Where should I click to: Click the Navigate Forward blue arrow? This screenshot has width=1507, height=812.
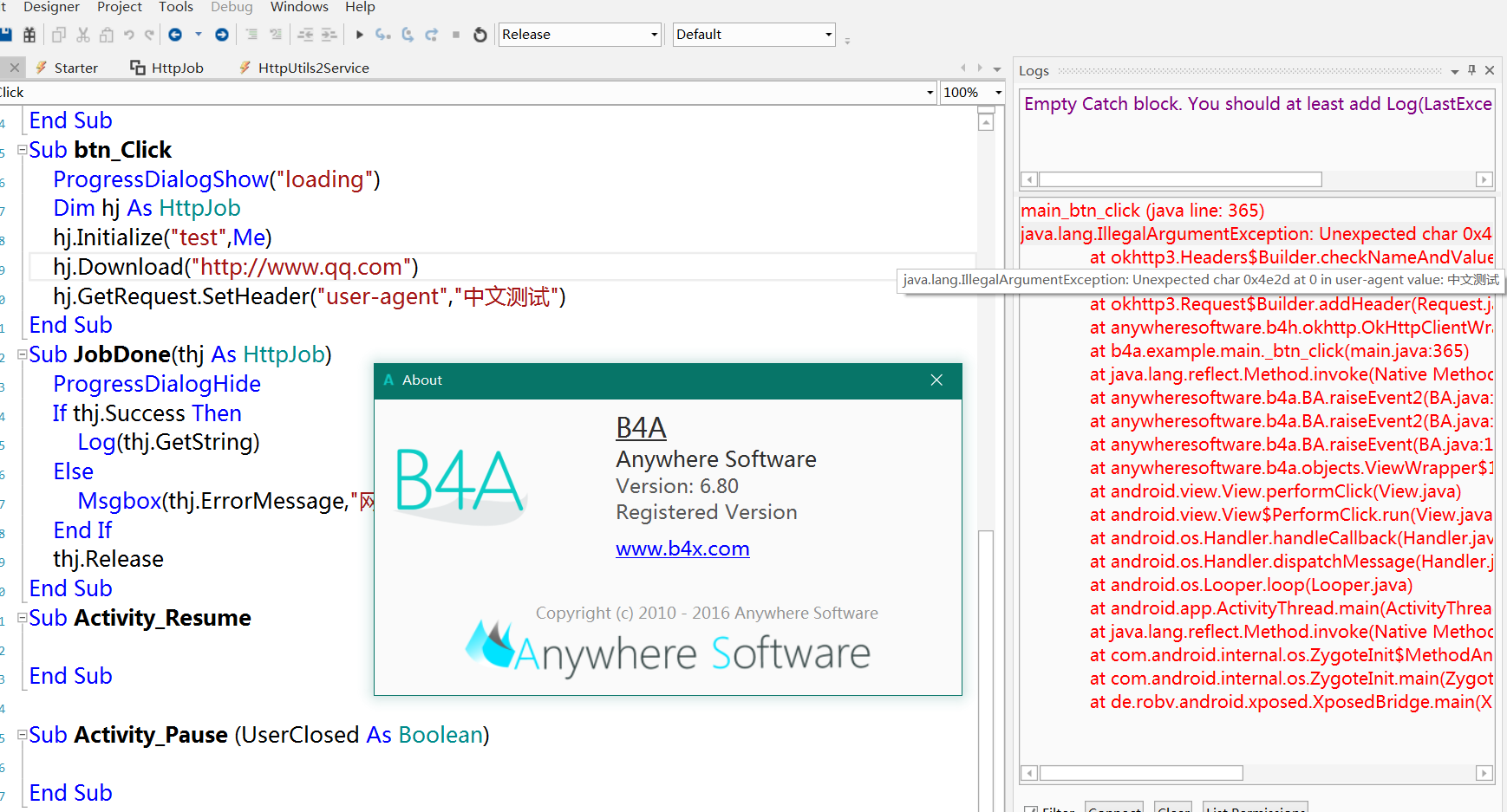tap(222, 35)
